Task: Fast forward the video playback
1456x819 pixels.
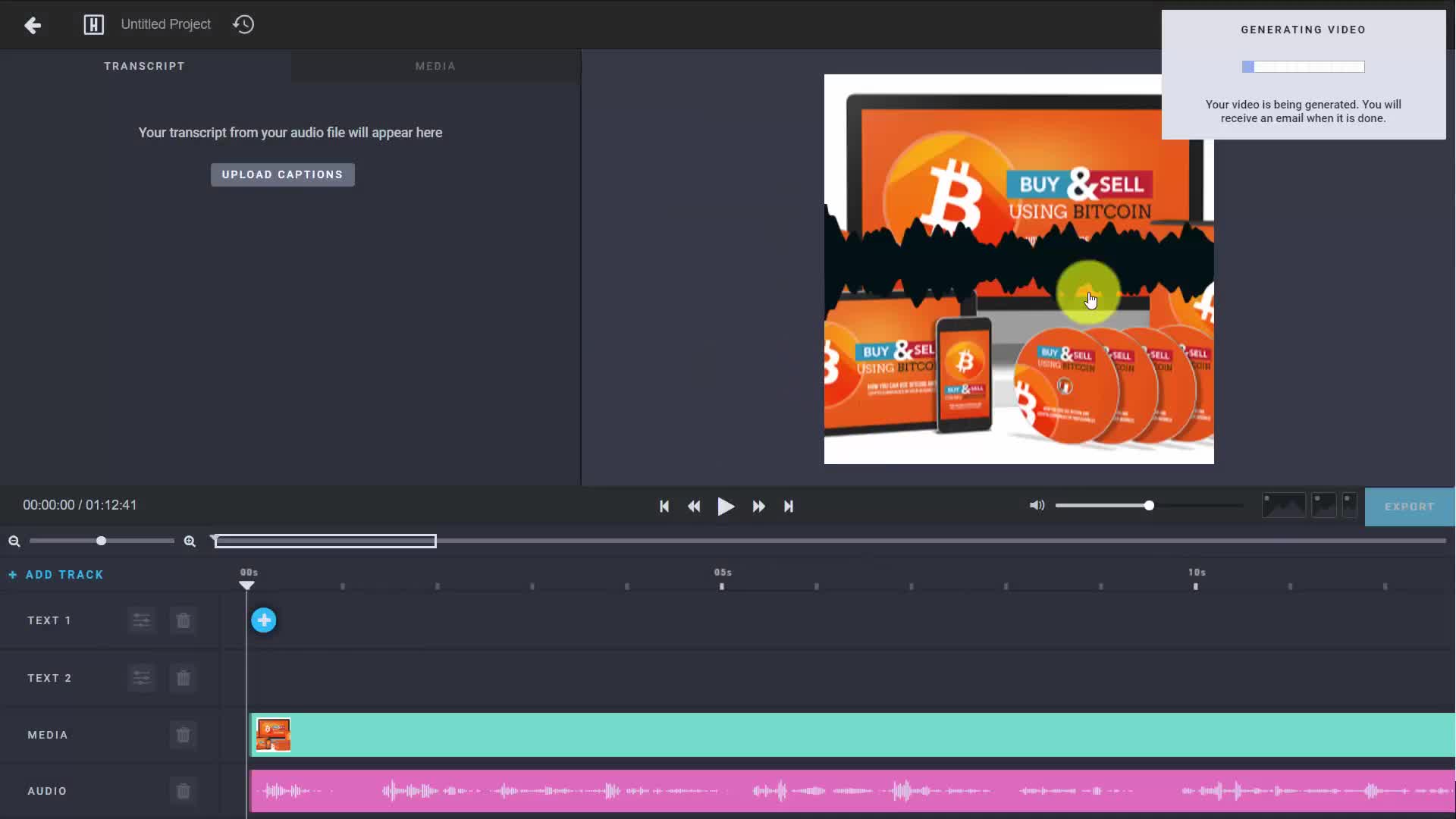Action: (x=758, y=506)
